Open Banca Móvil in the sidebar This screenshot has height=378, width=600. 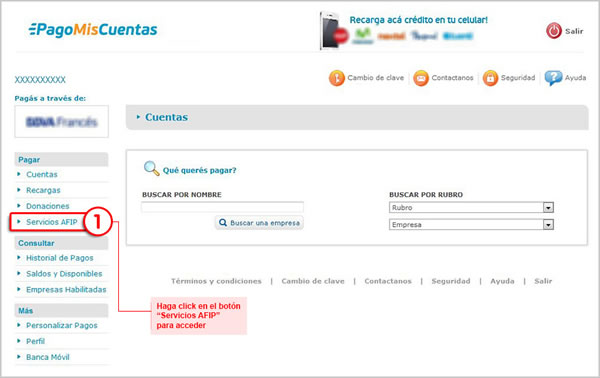(x=48, y=357)
